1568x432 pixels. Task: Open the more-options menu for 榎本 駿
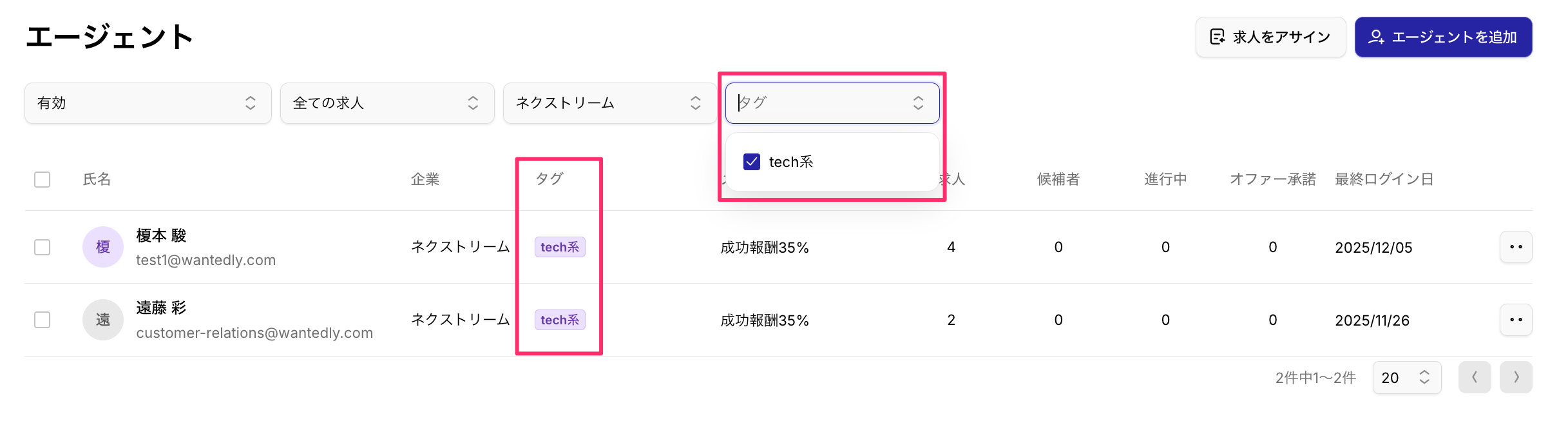pos(1516,247)
